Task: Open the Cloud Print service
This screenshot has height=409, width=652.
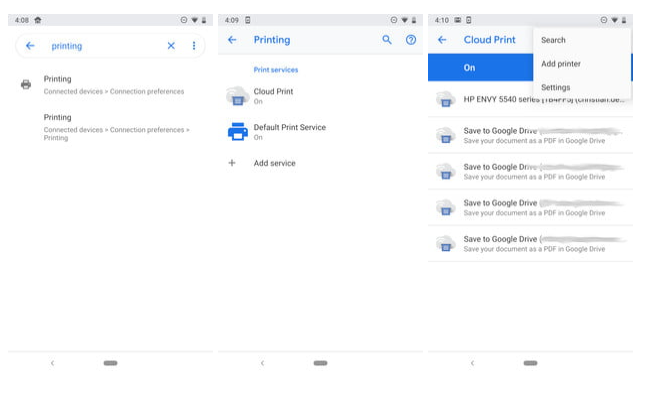Action: pos(320,96)
